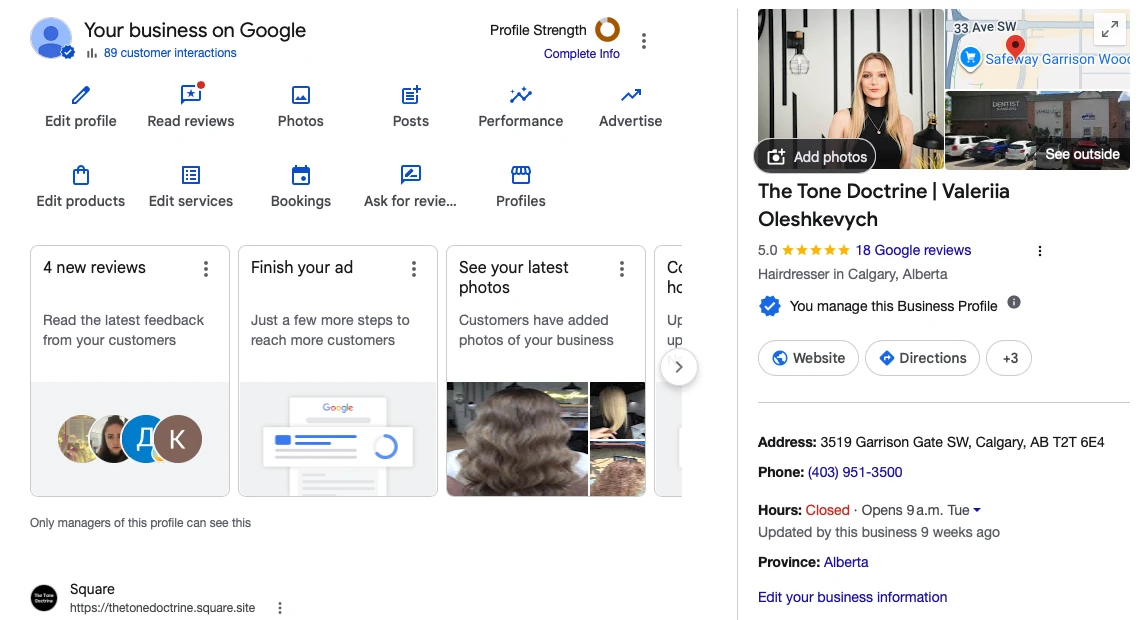Open Edit services list icon
Viewport: 1146px width, 620px height.
[x=191, y=175]
